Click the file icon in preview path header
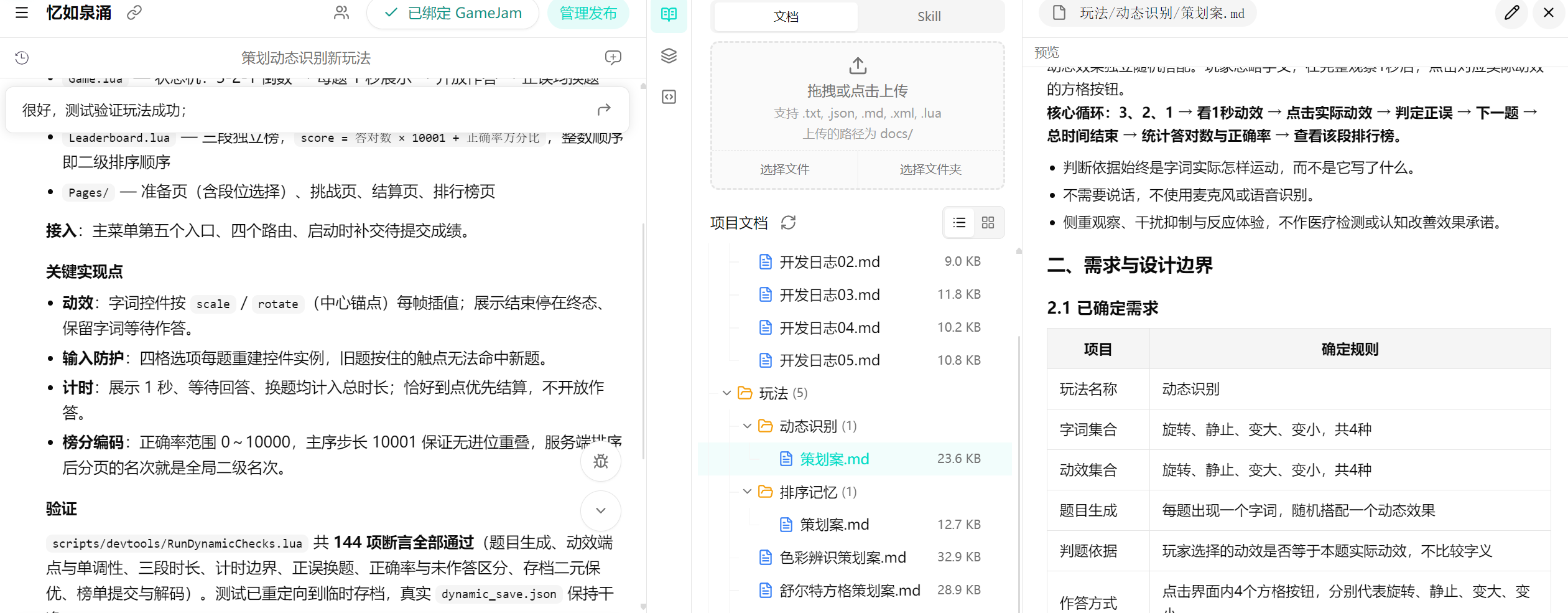This screenshot has width=1568, height=613. [1059, 12]
